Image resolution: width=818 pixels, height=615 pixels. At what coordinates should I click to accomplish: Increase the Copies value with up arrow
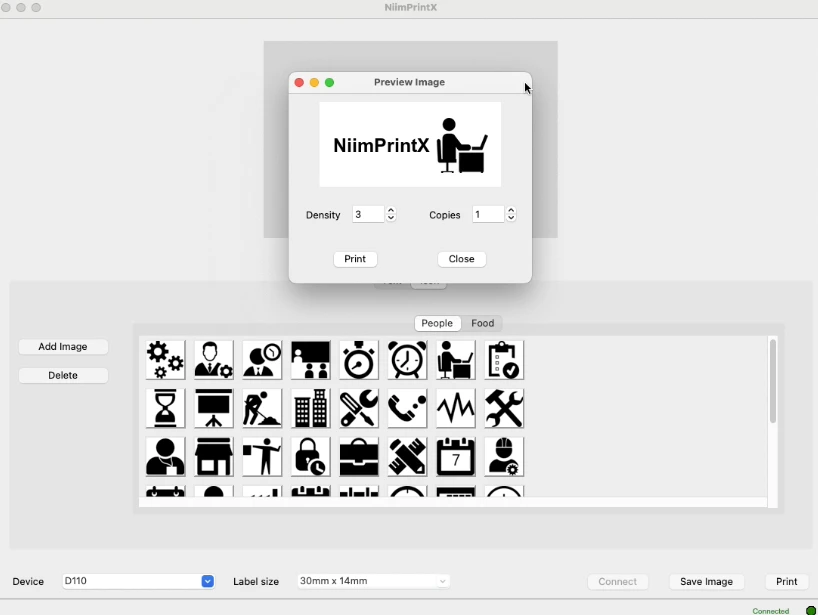pos(511,211)
